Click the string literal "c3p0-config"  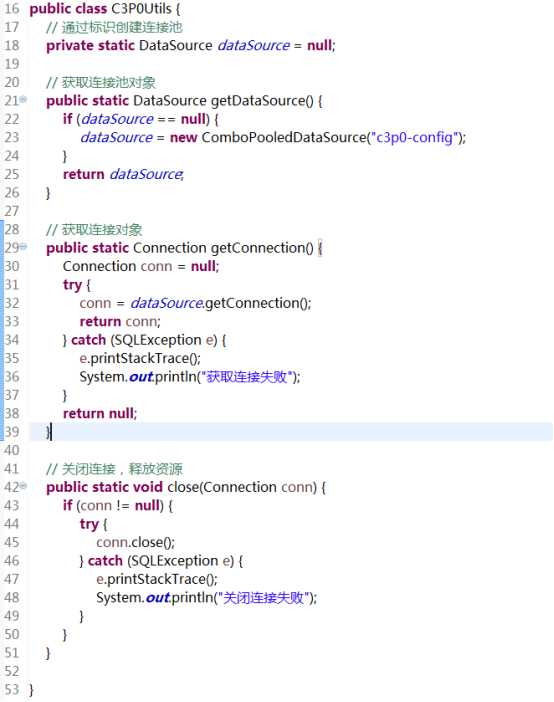click(414, 137)
